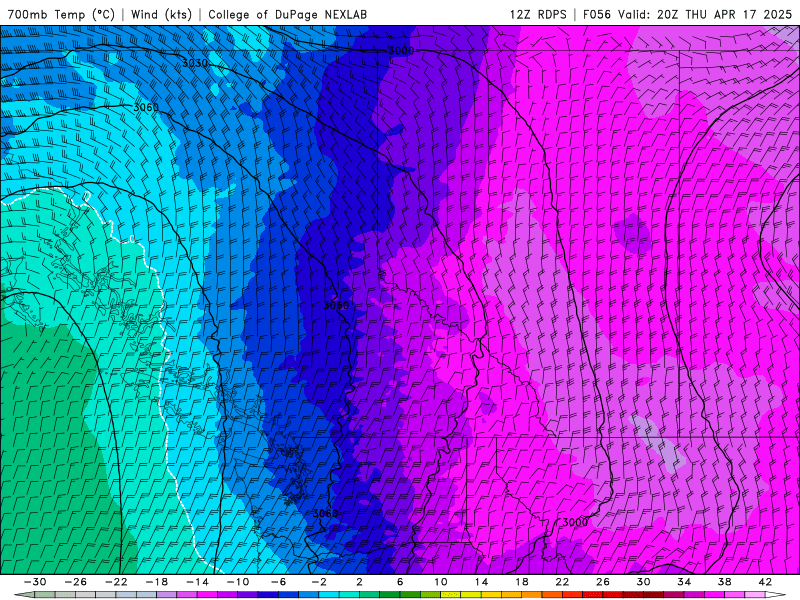Image resolution: width=800 pixels, height=600 pixels.
Task: Click the '-6' color scale label
Action: tap(278, 582)
